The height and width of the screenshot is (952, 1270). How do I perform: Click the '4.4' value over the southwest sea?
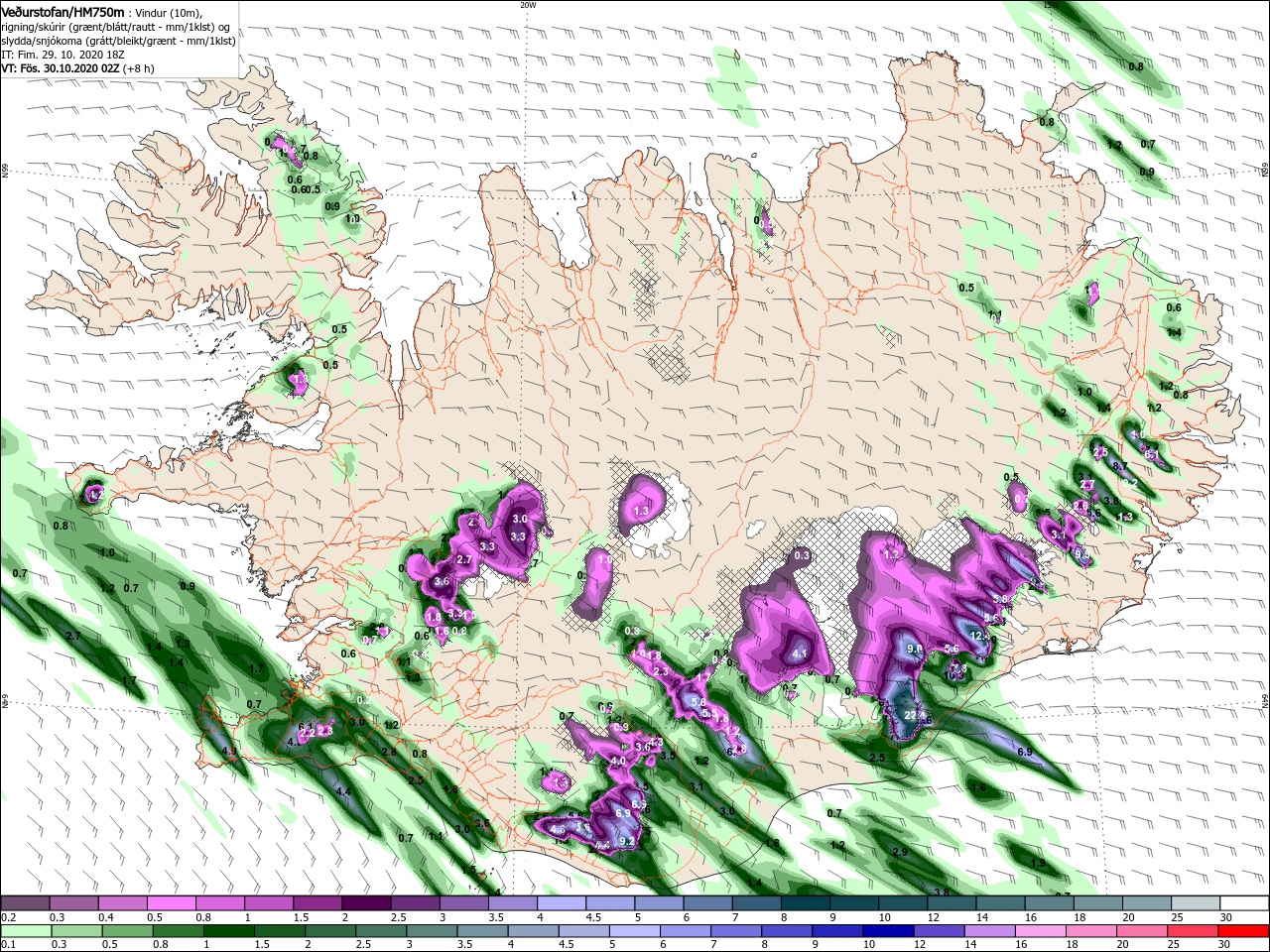(x=343, y=791)
